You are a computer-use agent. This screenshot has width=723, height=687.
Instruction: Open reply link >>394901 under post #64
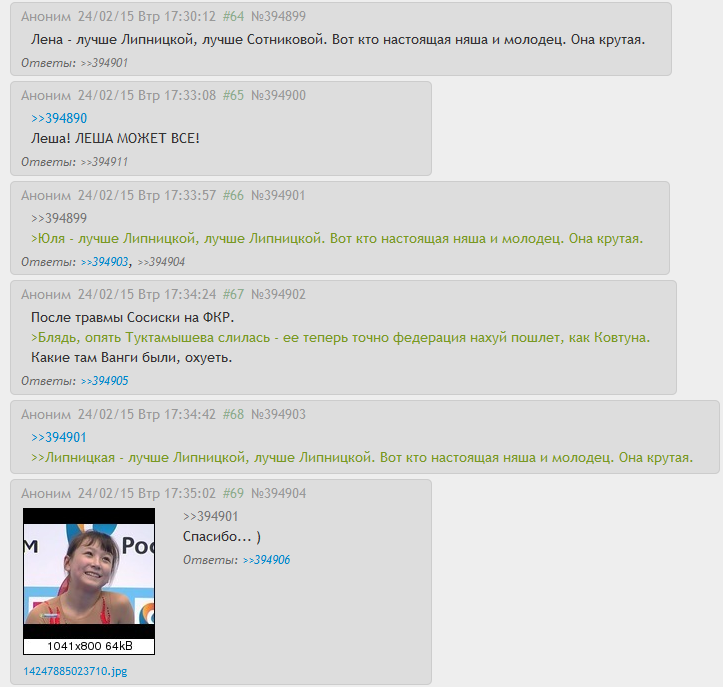104,63
